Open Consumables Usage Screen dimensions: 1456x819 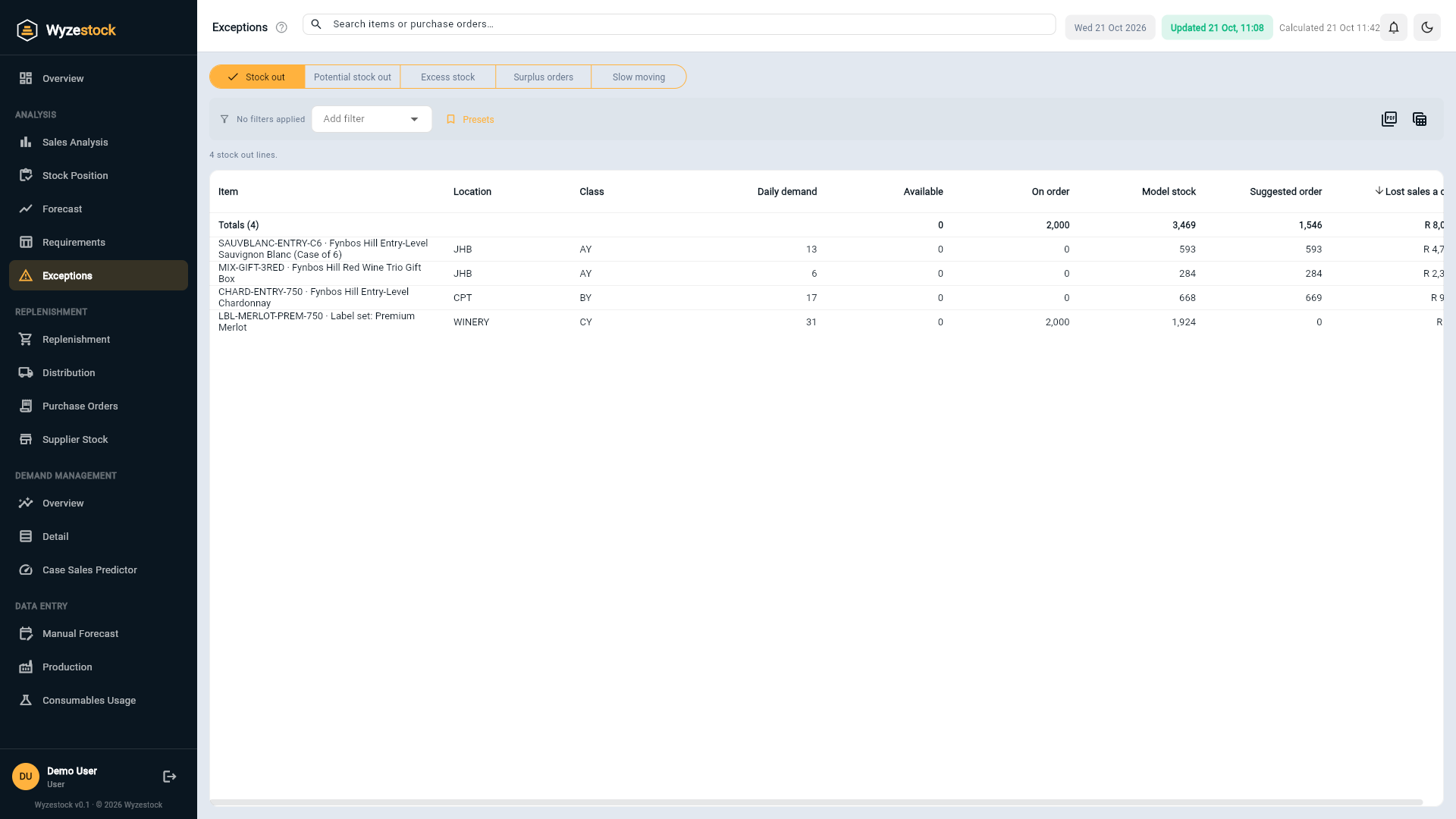[99, 701]
